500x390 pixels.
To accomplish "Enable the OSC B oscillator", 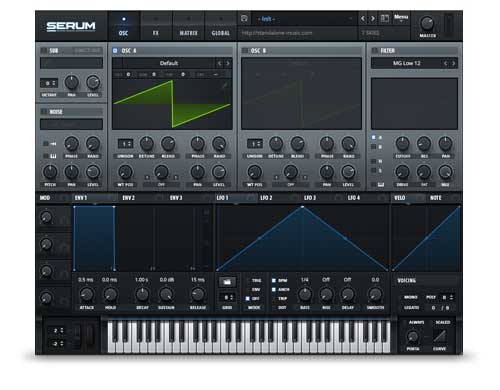I will [245, 51].
